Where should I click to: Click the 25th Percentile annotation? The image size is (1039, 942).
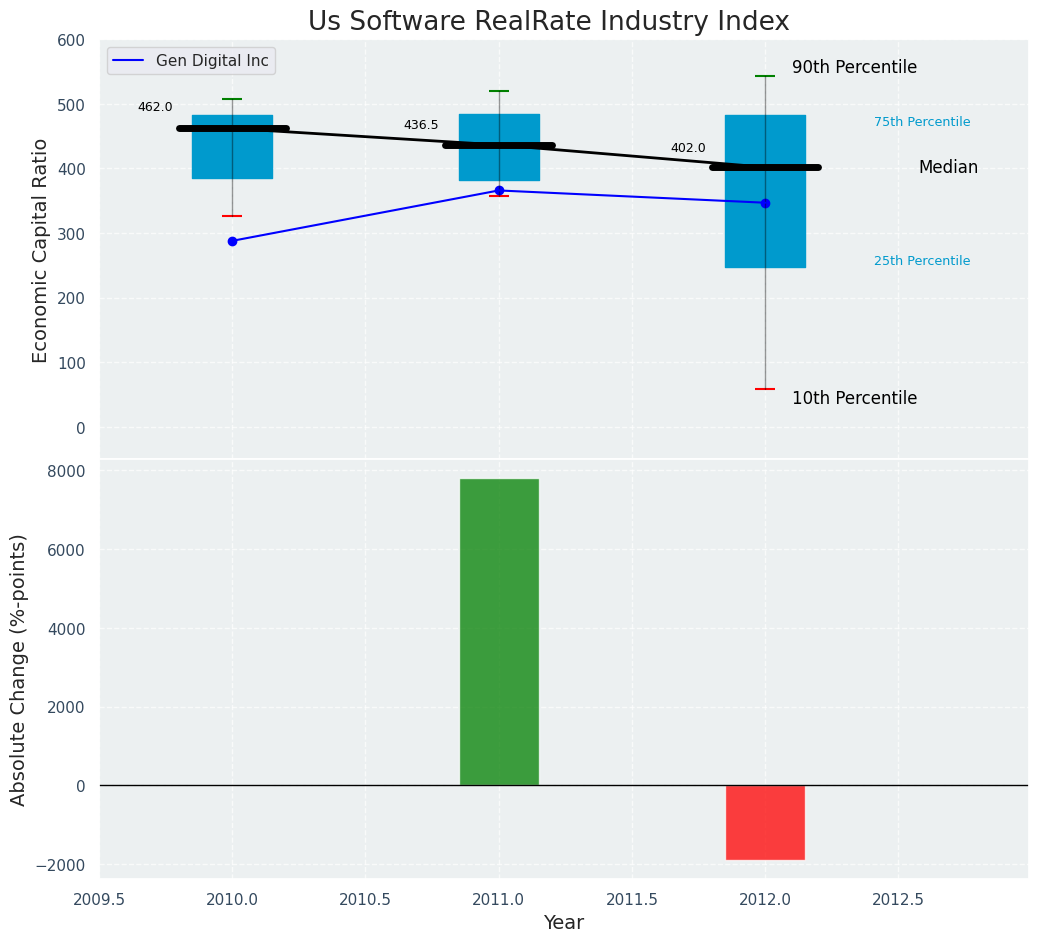click(922, 261)
